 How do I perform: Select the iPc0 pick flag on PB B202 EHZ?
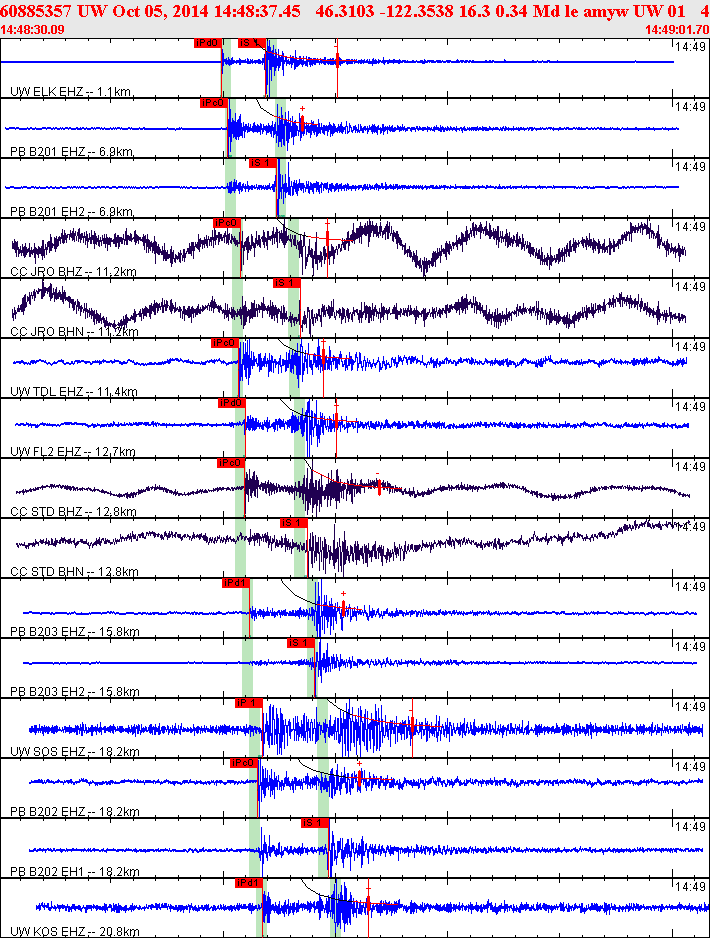[244, 763]
